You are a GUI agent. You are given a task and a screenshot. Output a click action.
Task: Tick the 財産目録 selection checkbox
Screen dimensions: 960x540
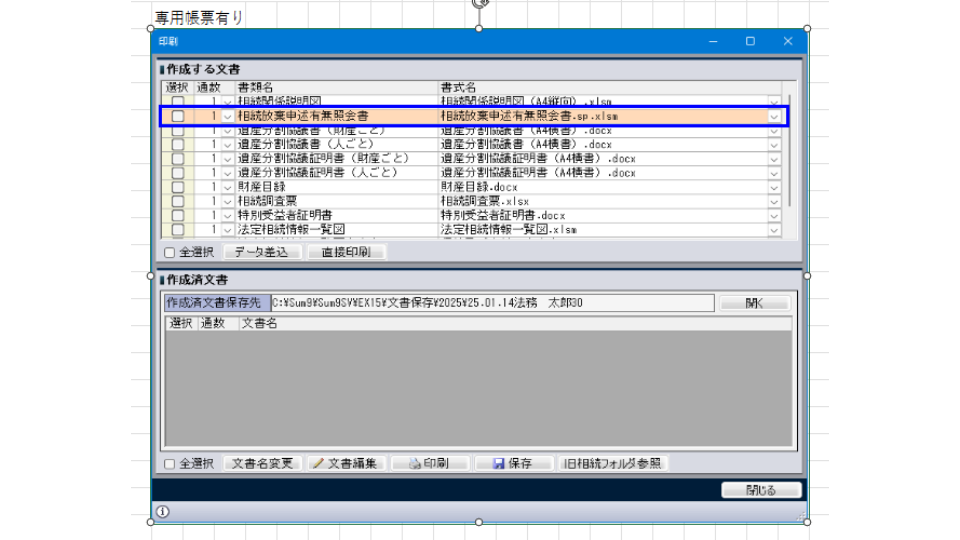coord(178,187)
